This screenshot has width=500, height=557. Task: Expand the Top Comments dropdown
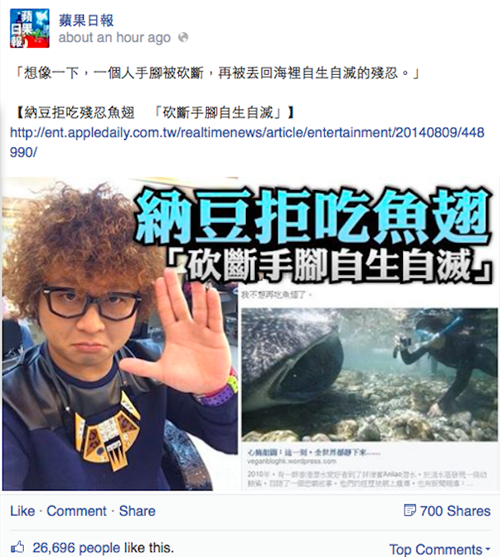pyautogui.click(x=440, y=549)
